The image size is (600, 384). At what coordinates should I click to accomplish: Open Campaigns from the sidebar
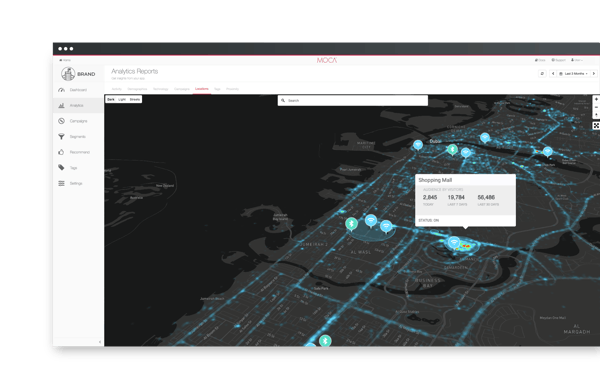click(78, 121)
